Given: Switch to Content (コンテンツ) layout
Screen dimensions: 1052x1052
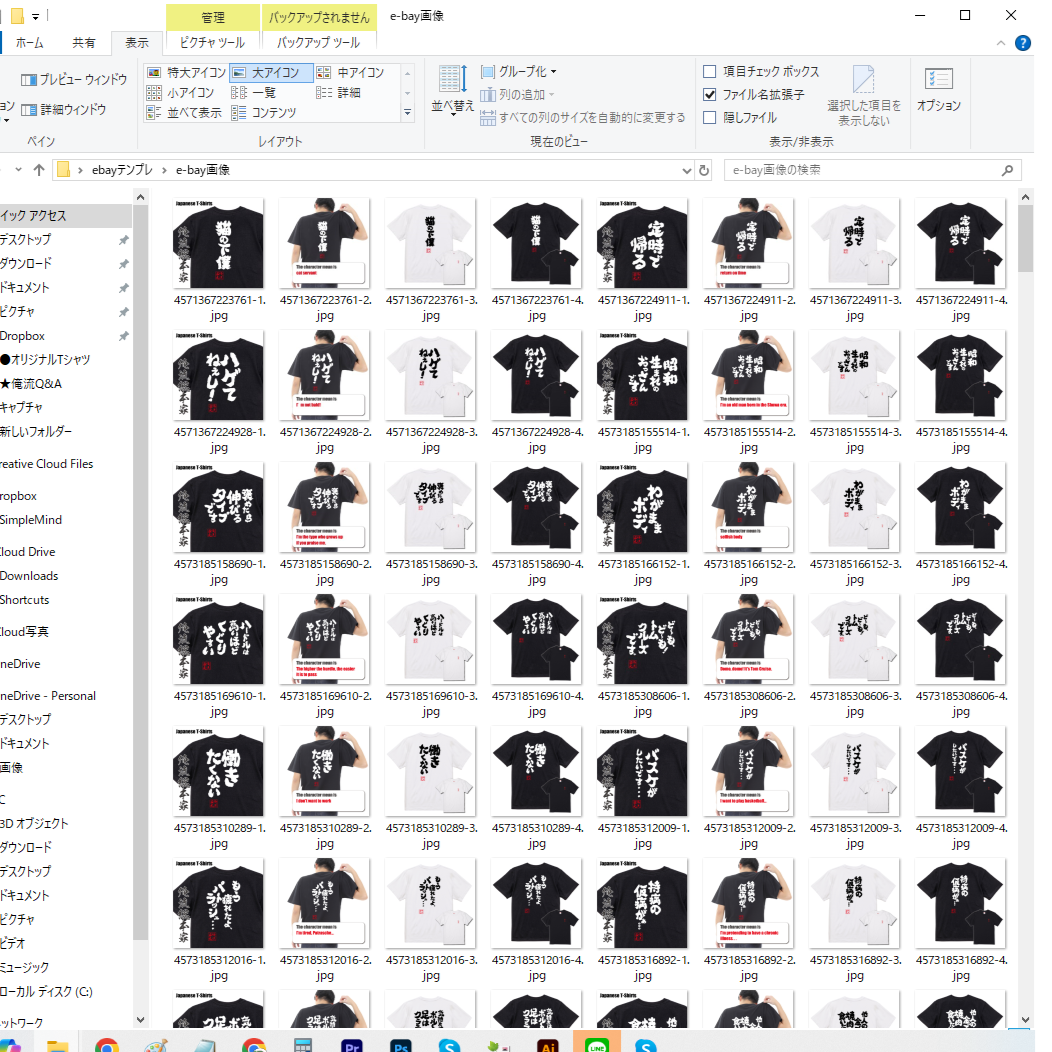Looking at the screenshot, I should 264,113.
